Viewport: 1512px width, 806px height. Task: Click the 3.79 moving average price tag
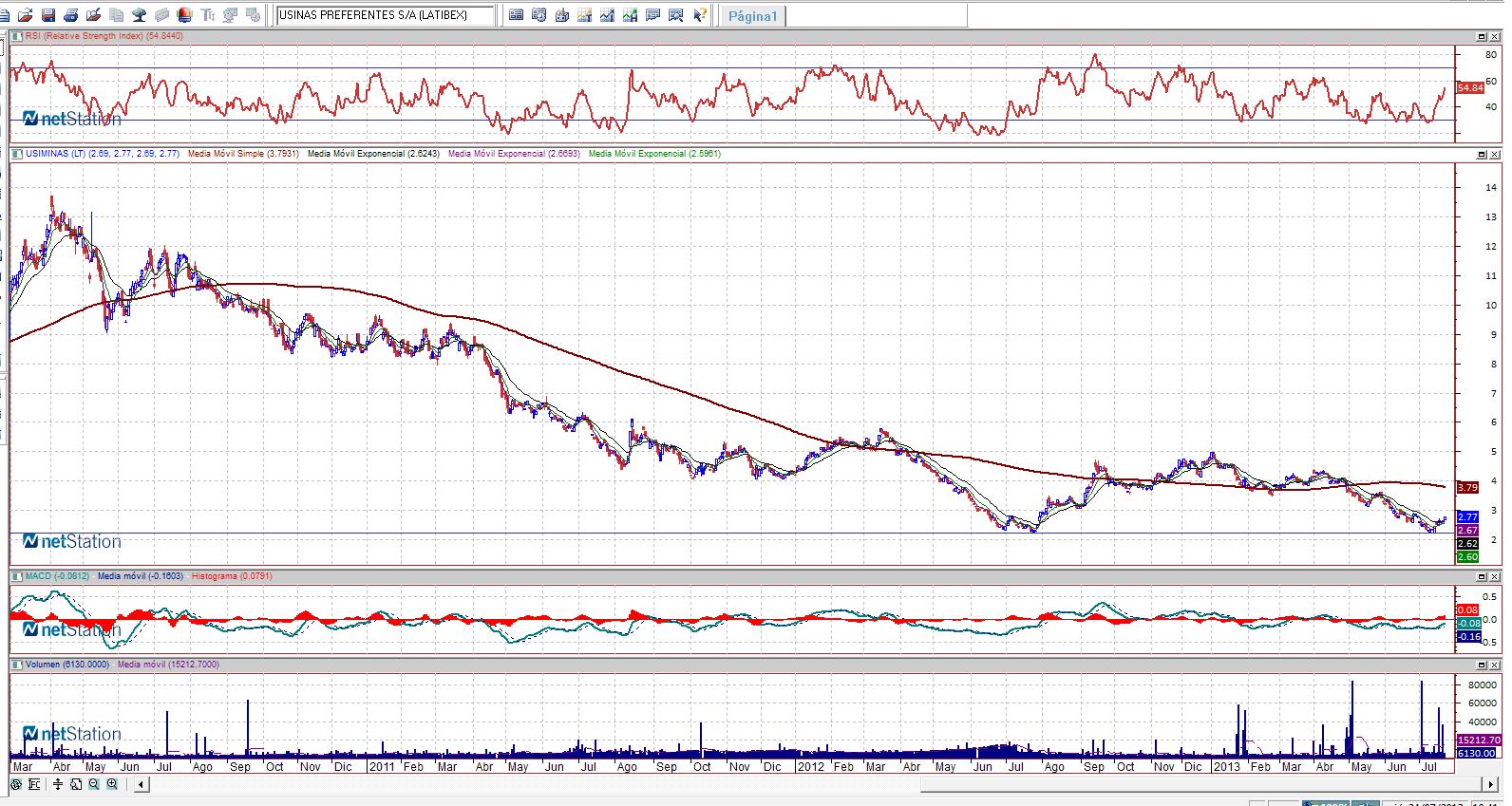pyautogui.click(x=1467, y=488)
